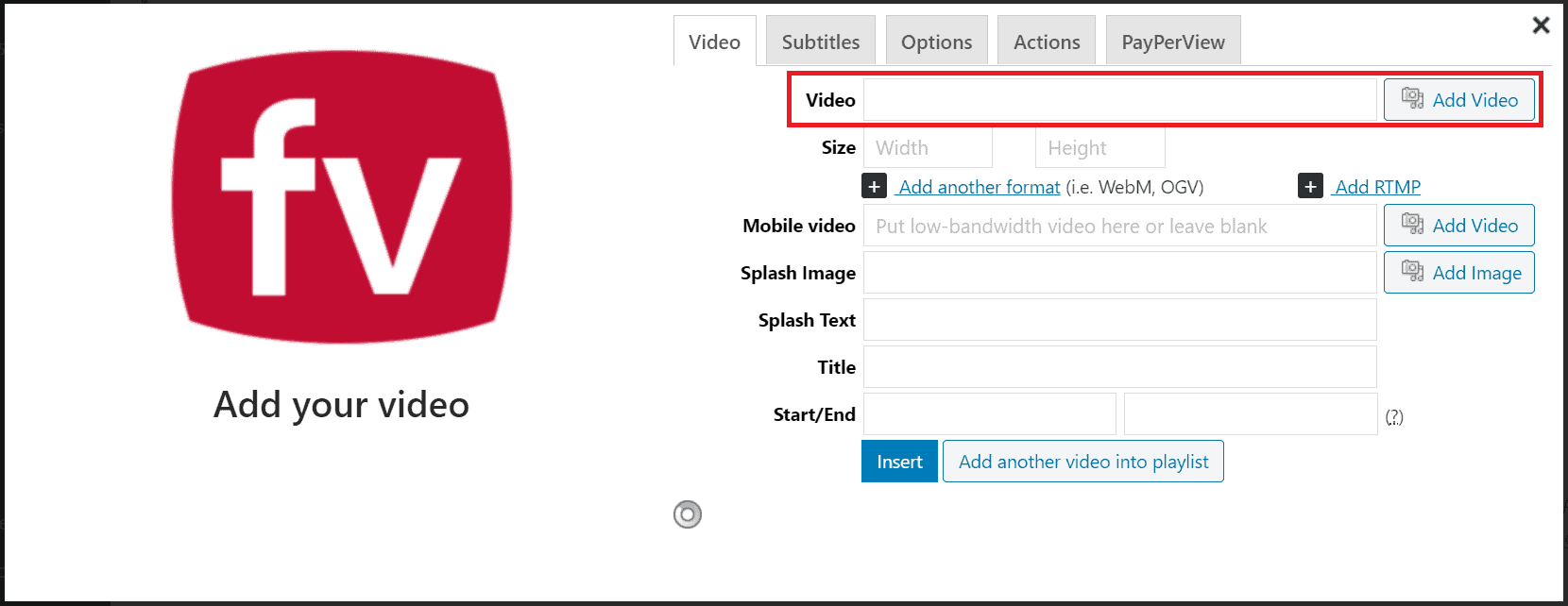This screenshot has width=1568, height=606.
Task: Click Add another video into playlist
Action: [1083, 461]
